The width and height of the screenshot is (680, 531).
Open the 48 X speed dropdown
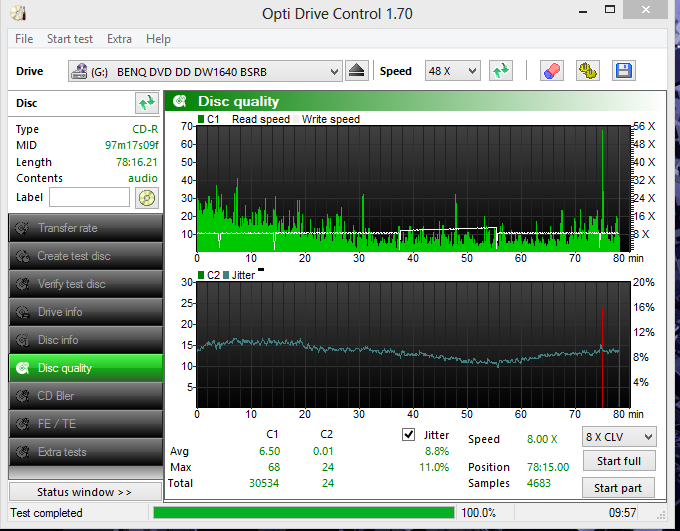(x=453, y=71)
